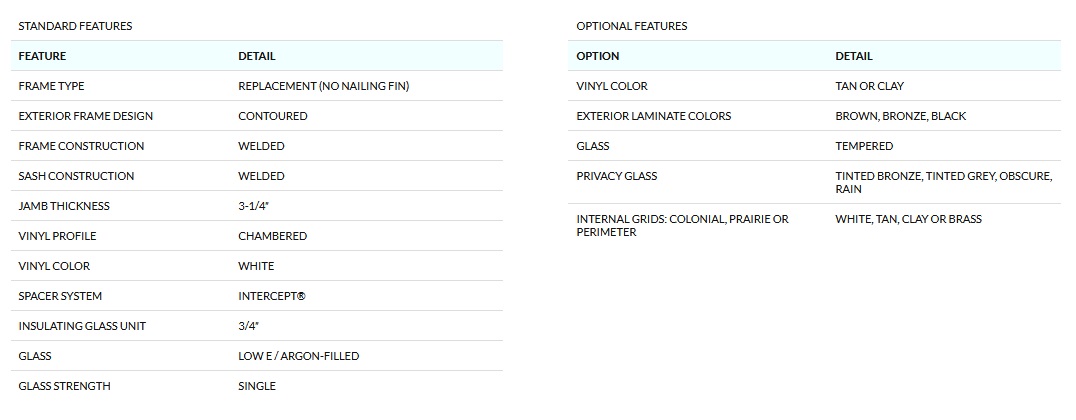Click the LOW E / ARGON-FILLED value
Screen dimensions: 1076x420
pos(298,356)
